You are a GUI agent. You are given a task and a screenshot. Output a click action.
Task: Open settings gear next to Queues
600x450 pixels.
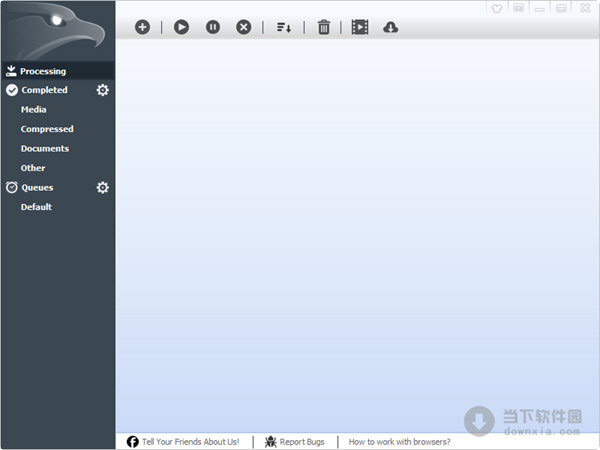coord(103,188)
